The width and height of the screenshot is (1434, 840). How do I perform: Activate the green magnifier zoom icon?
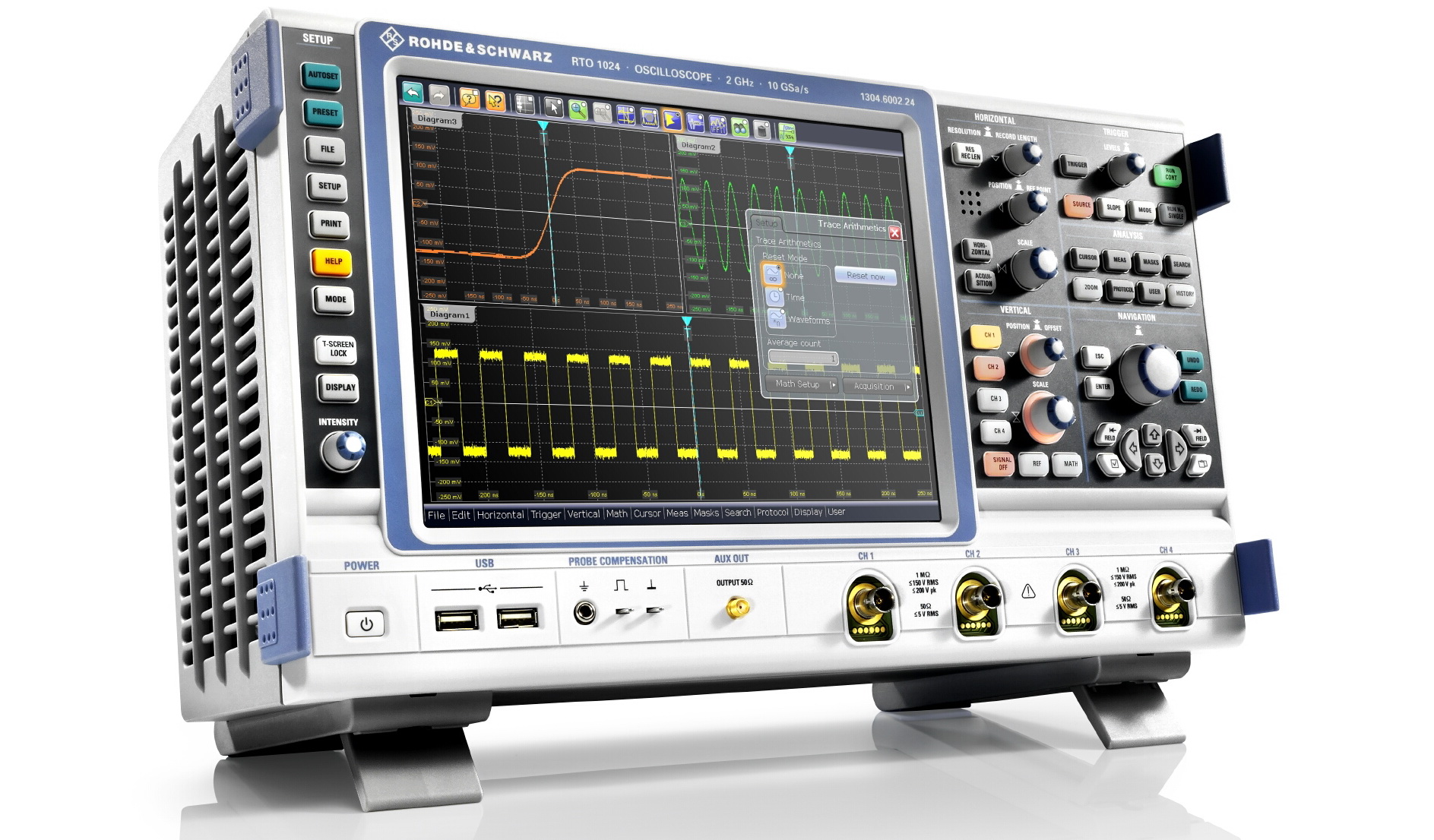[x=578, y=109]
